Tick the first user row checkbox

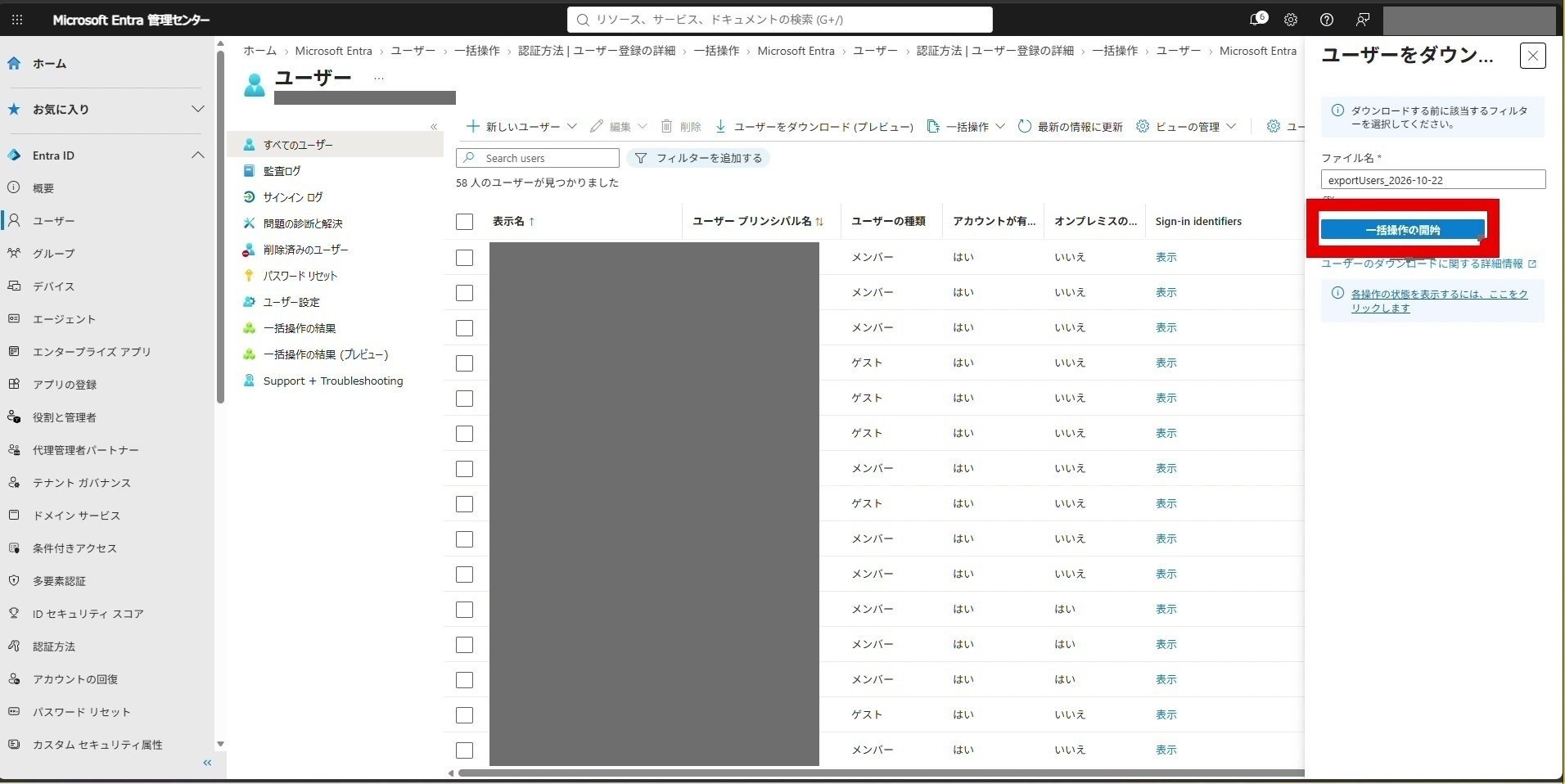(x=464, y=258)
